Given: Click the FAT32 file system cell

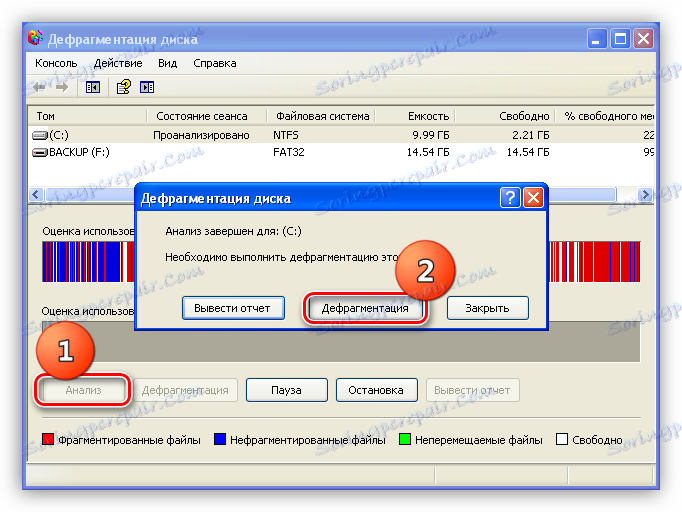Looking at the screenshot, I should tap(289, 152).
